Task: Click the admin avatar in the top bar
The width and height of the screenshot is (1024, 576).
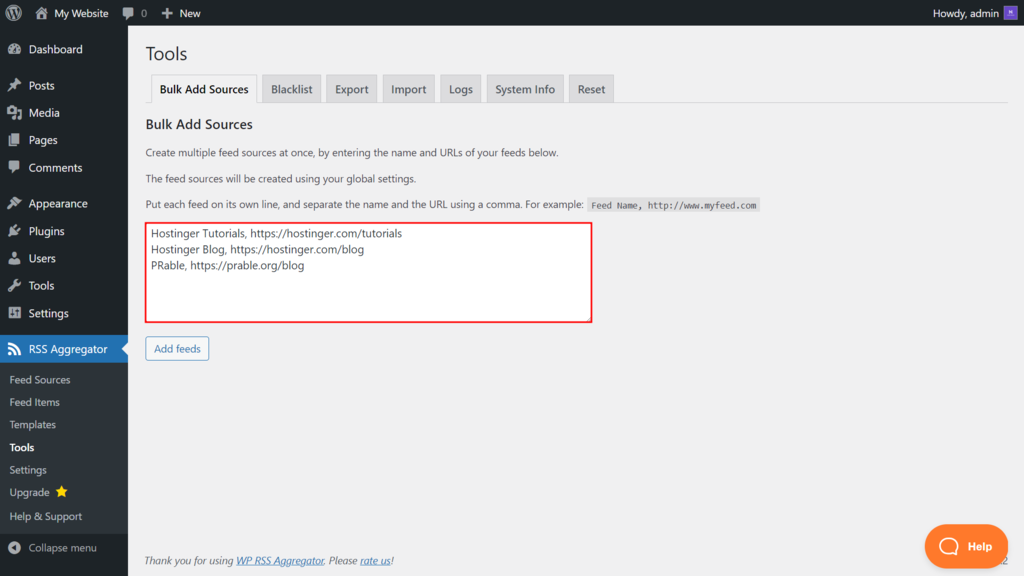Action: pos(1011,13)
